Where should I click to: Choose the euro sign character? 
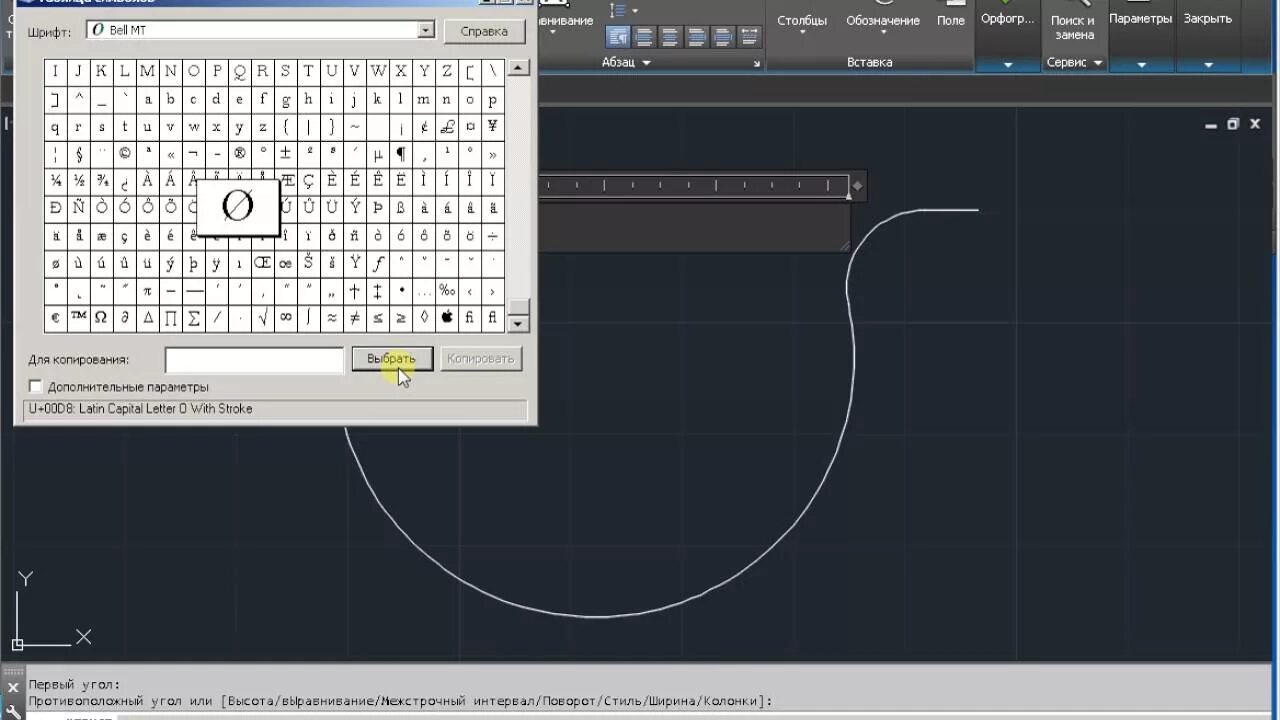point(55,317)
